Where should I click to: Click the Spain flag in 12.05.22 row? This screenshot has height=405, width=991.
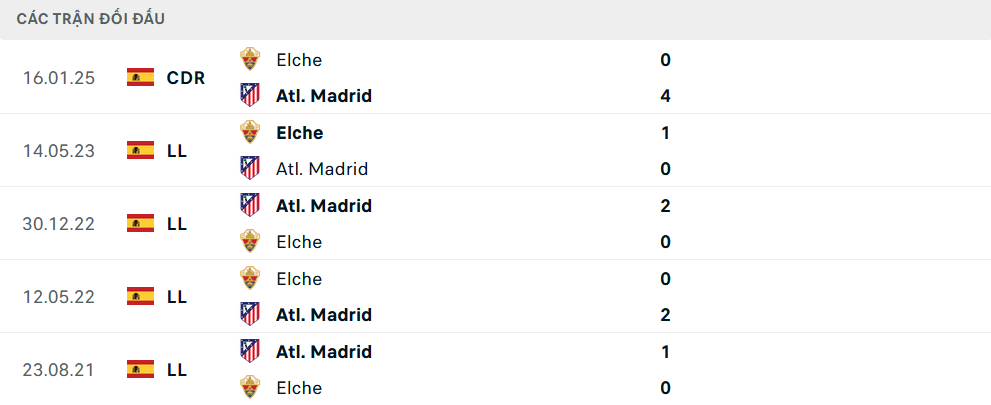click(x=140, y=296)
